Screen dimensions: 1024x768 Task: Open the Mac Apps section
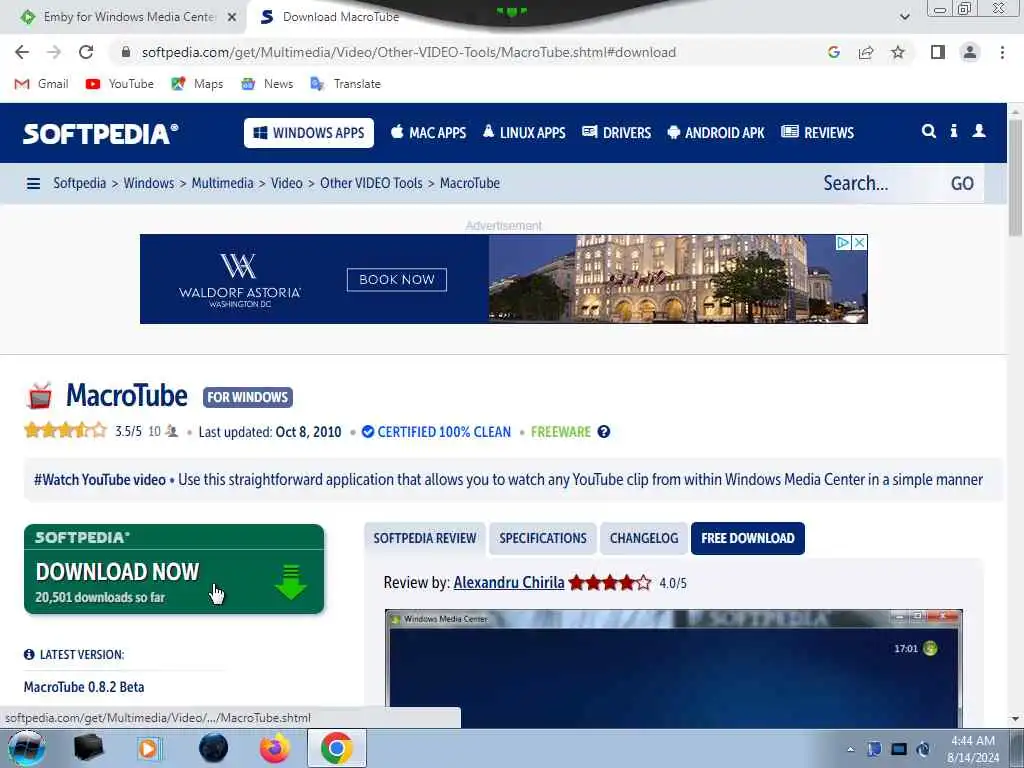(428, 133)
